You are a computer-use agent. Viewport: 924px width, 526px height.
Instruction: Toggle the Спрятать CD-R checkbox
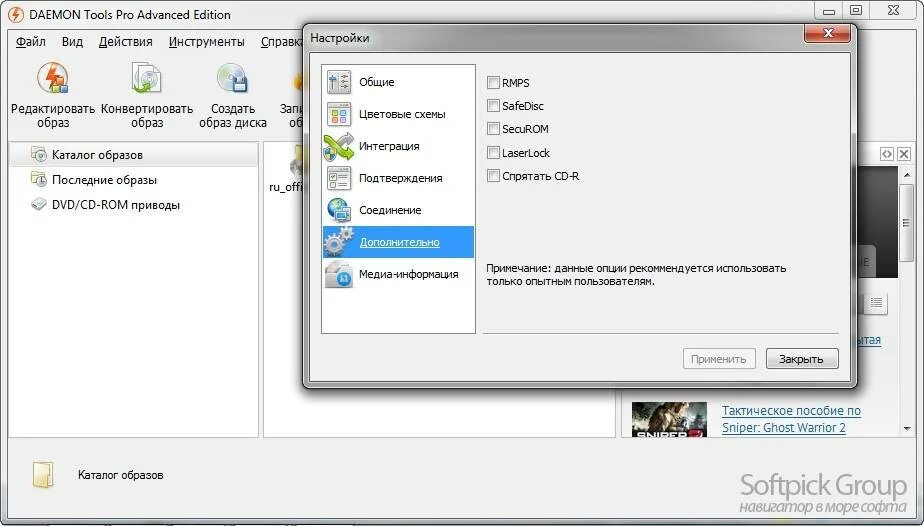click(493, 176)
